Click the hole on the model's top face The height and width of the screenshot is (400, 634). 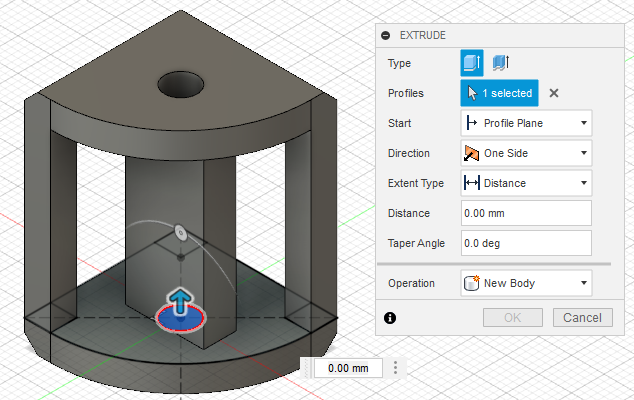tap(181, 85)
